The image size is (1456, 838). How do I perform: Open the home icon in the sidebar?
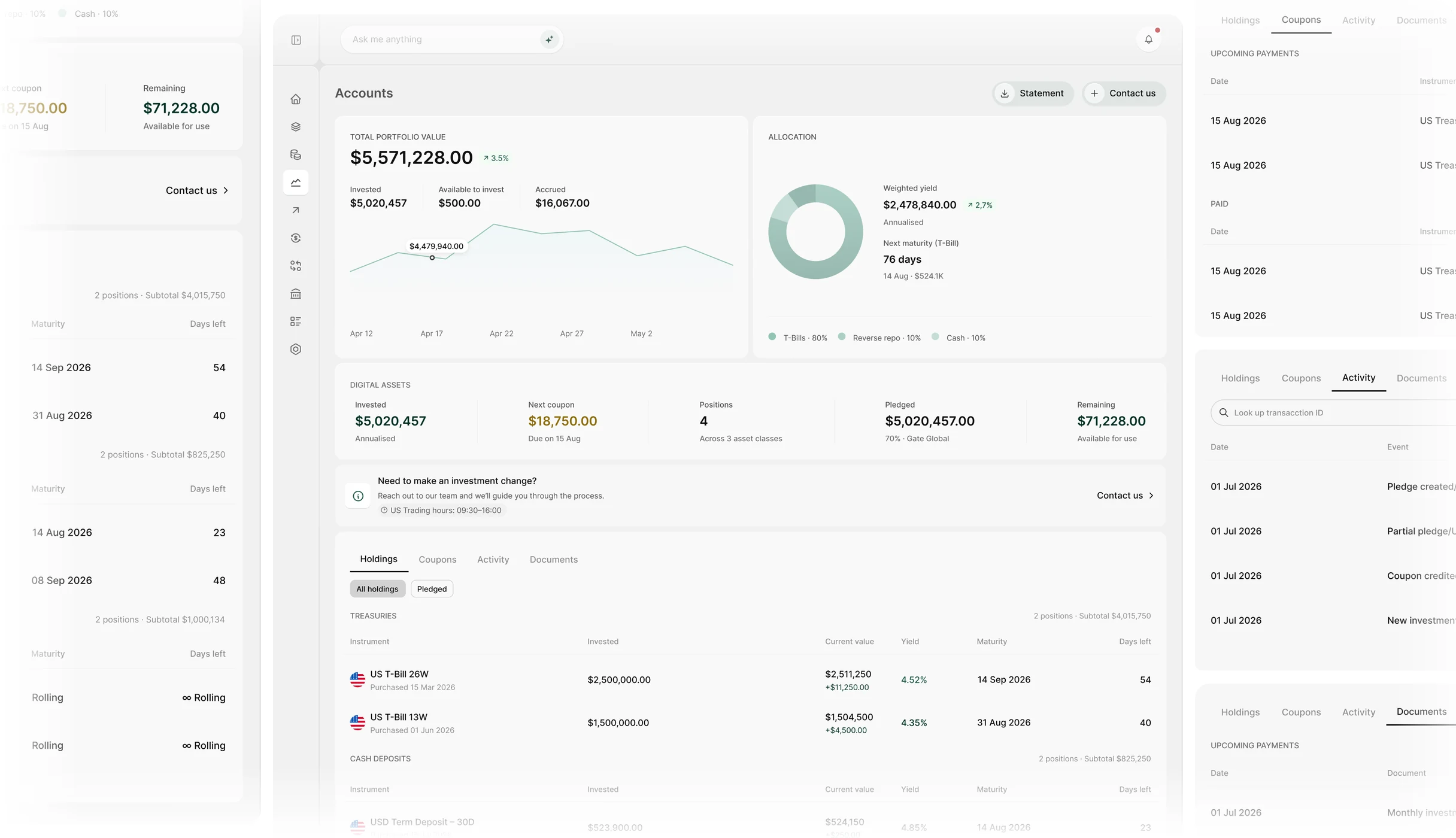coord(296,99)
